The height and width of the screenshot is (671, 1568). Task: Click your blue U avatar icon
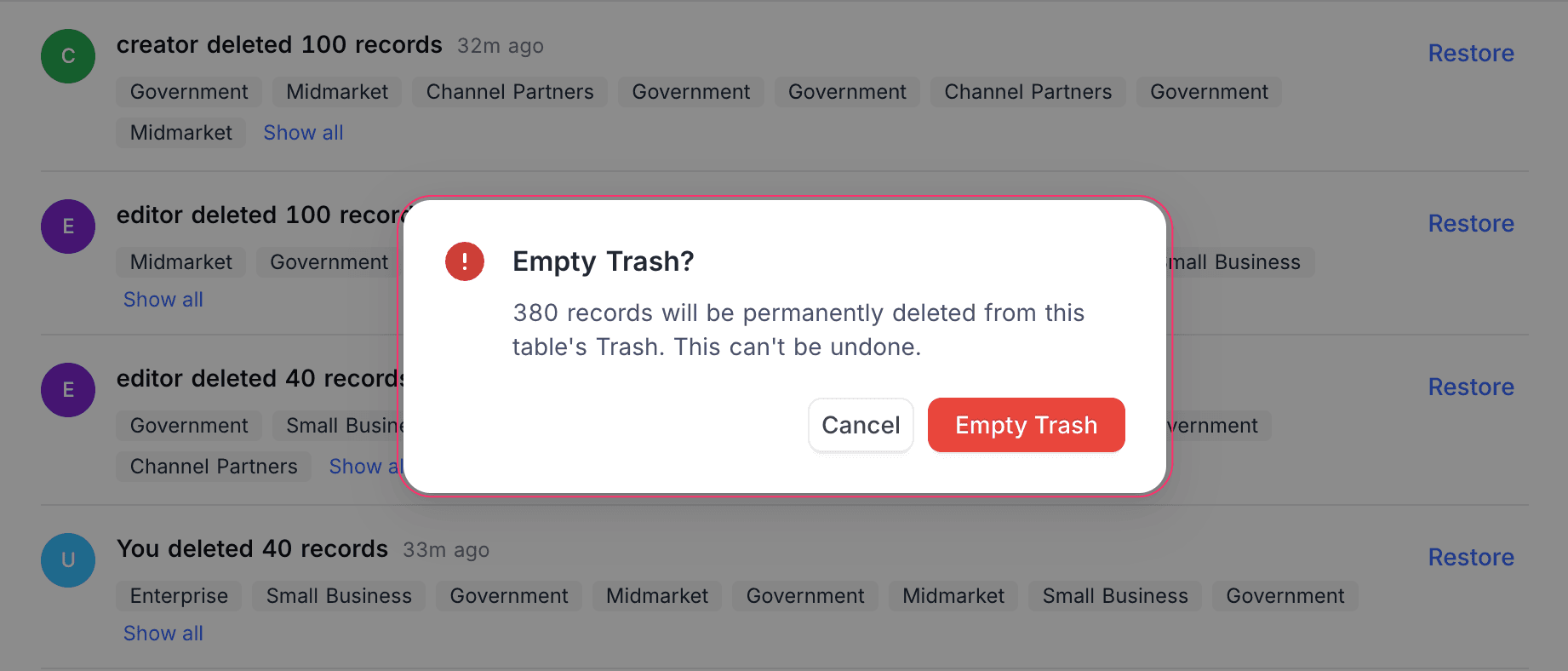pos(67,560)
